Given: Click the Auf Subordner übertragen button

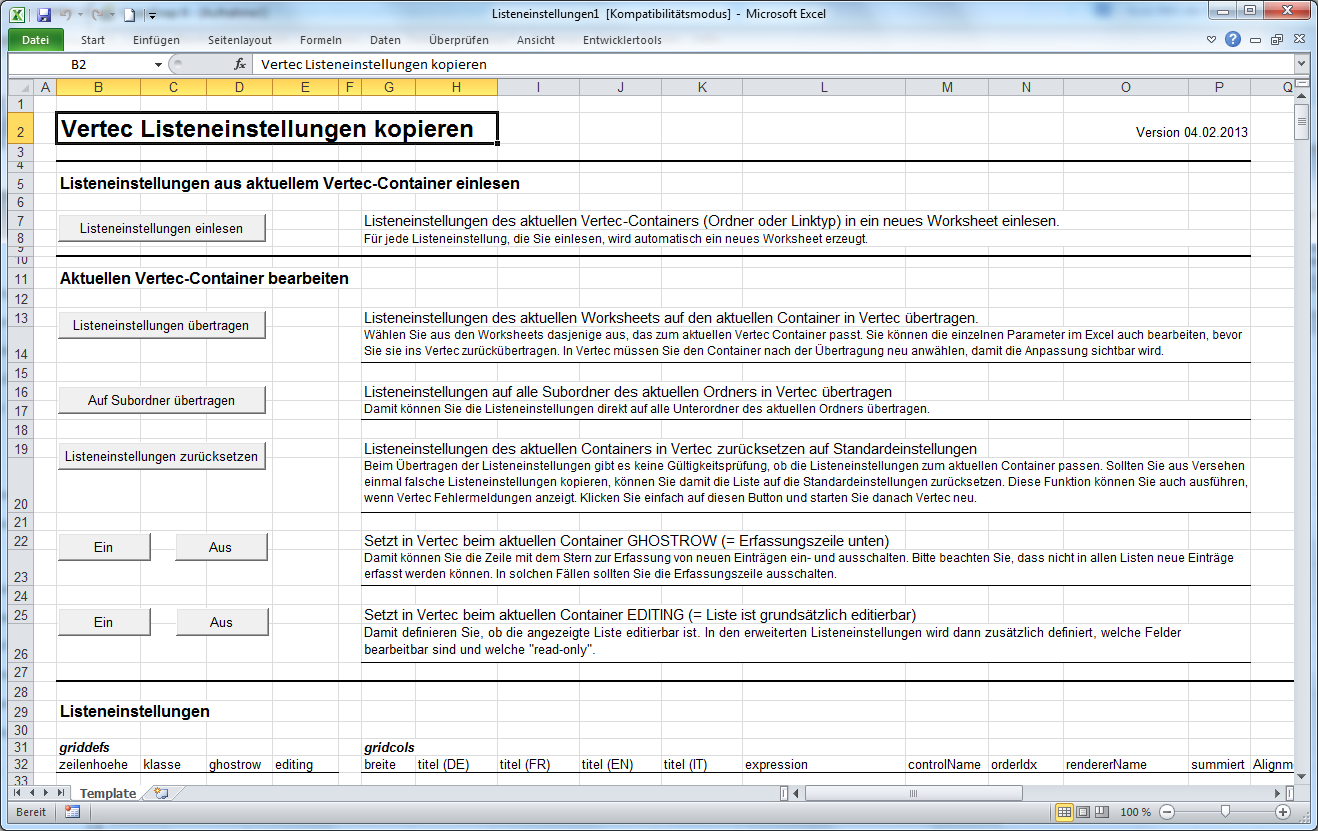Looking at the screenshot, I should 162,400.
